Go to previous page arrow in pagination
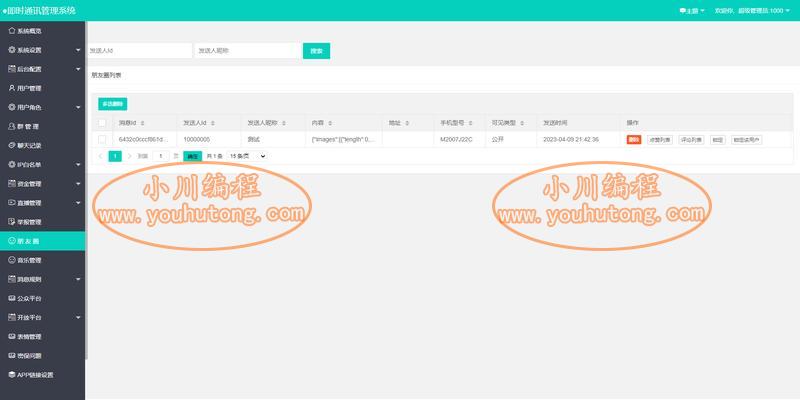The image size is (800, 400). point(101,156)
